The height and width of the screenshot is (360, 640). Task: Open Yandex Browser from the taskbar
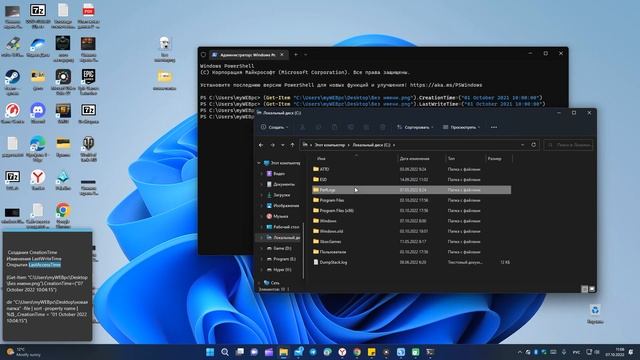(342, 352)
